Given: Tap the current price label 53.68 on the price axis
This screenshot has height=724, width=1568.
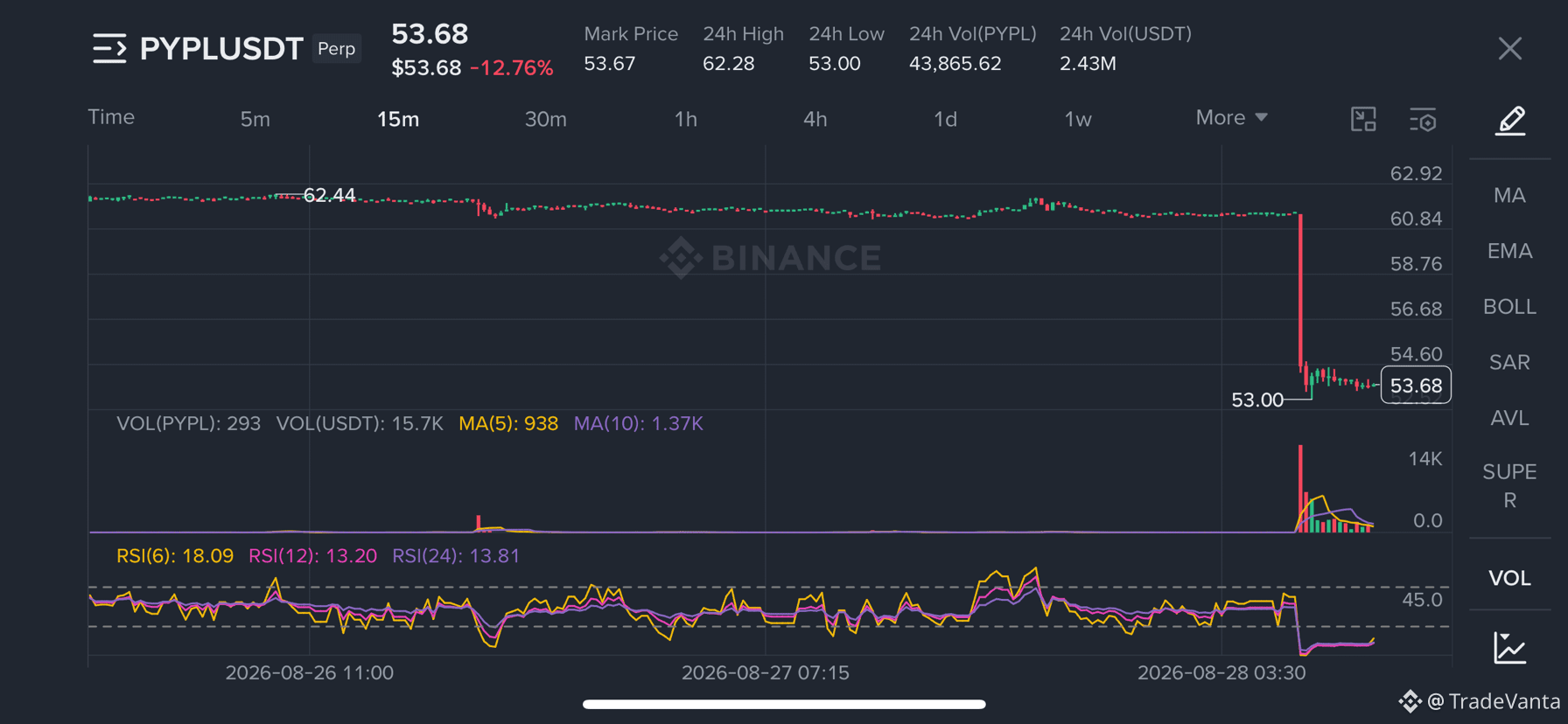Looking at the screenshot, I should tap(1416, 386).
